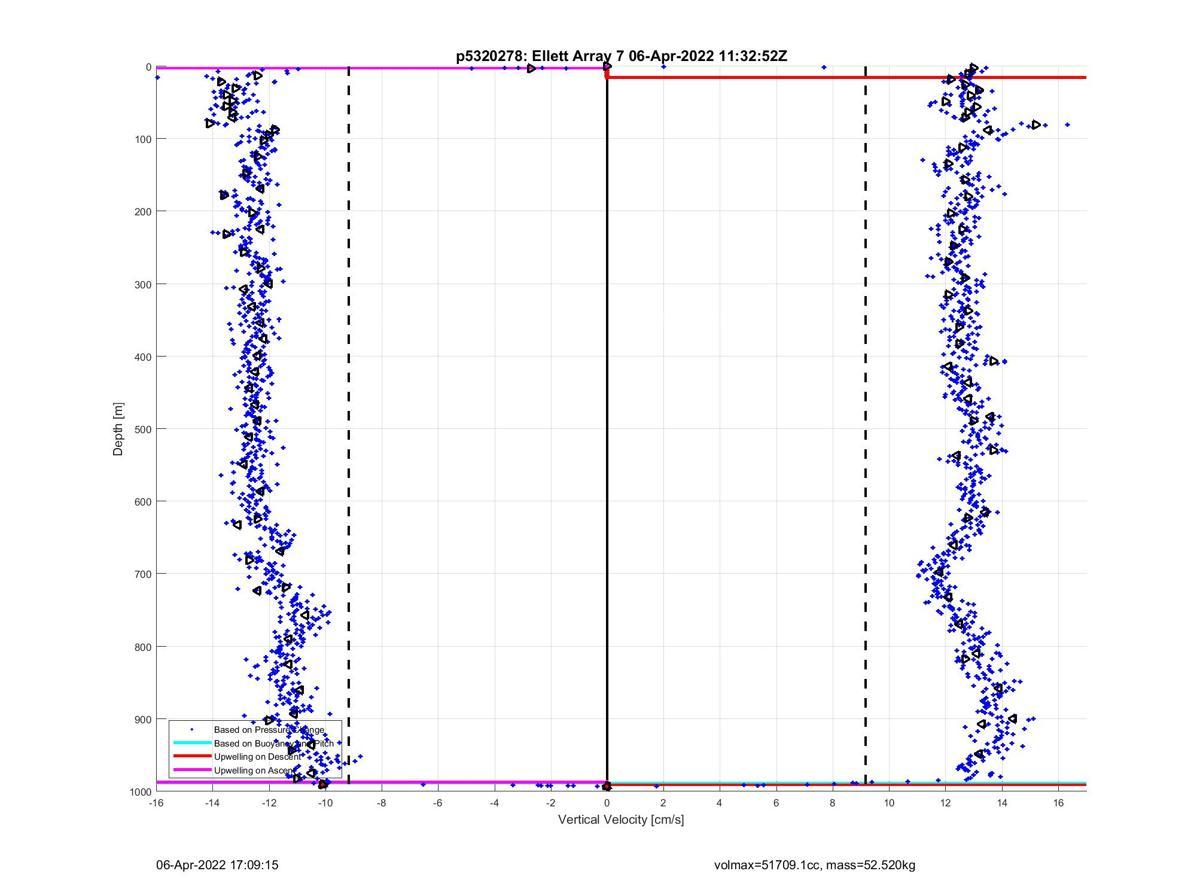Click velocity axis tick label '12'
Viewport: 1200px width, 889px height.
(945, 803)
